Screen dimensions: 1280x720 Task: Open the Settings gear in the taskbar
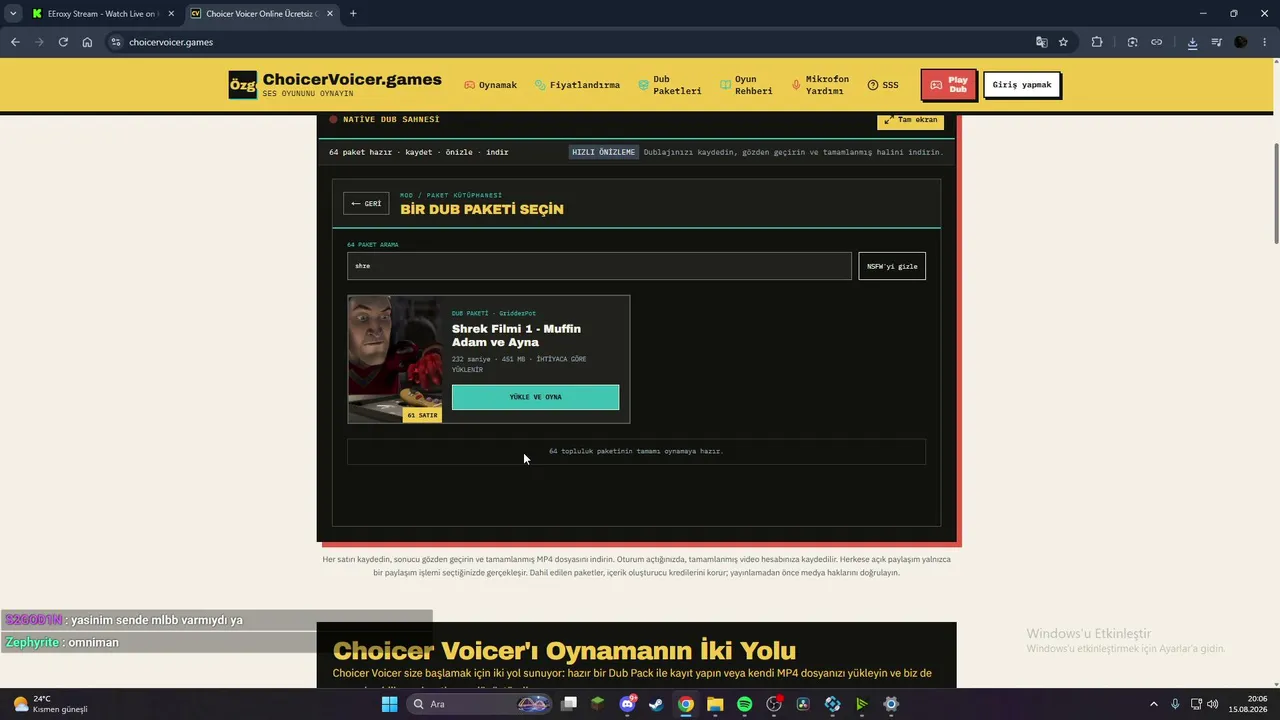pyautogui.click(x=891, y=704)
